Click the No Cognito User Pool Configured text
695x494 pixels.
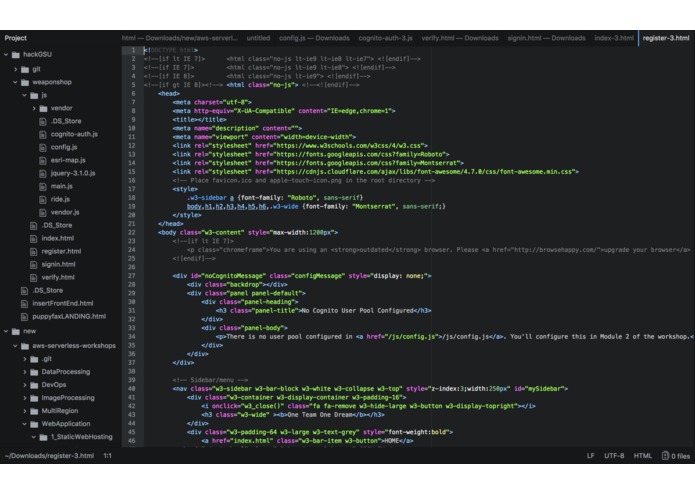[x=357, y=311]
